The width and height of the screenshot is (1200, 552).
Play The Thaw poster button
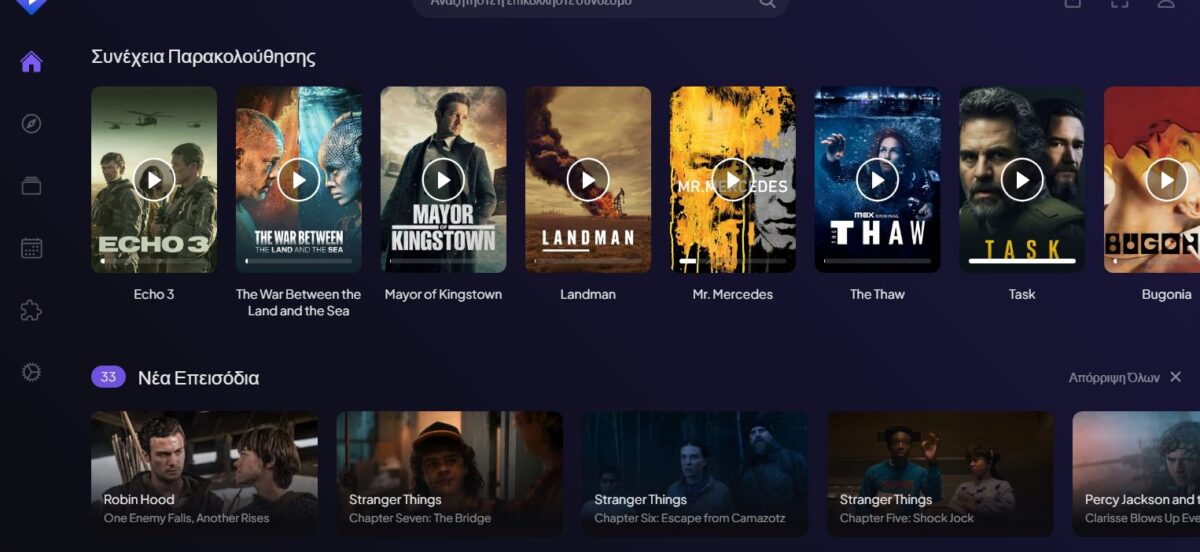(x=877, y=180)
